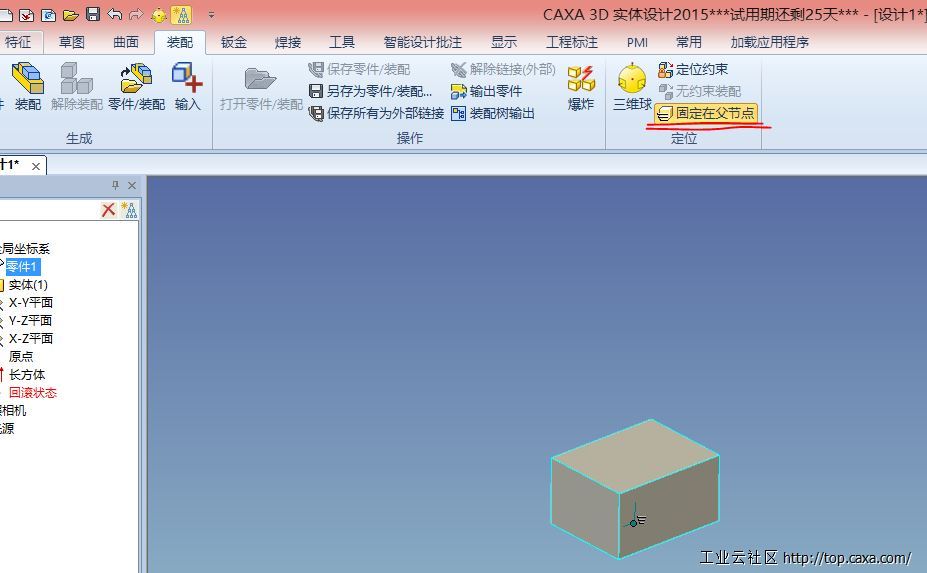Image resolution: width=927 pixels, height=573 pixels.
Task: Switch to the 装配 ribbon tab
Action: (180, 42)
